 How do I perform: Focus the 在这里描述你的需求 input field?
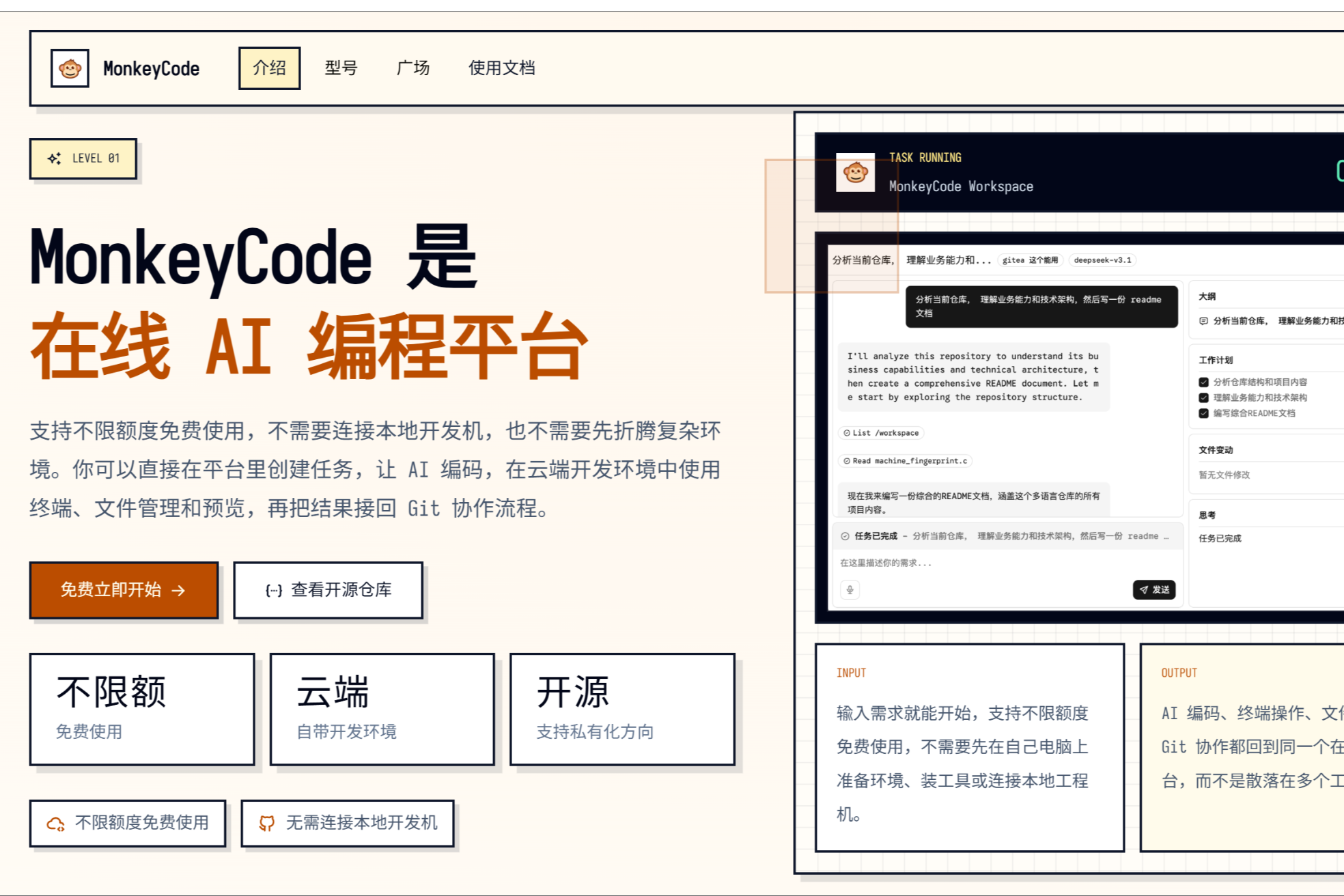click(x=1007, y=563)
